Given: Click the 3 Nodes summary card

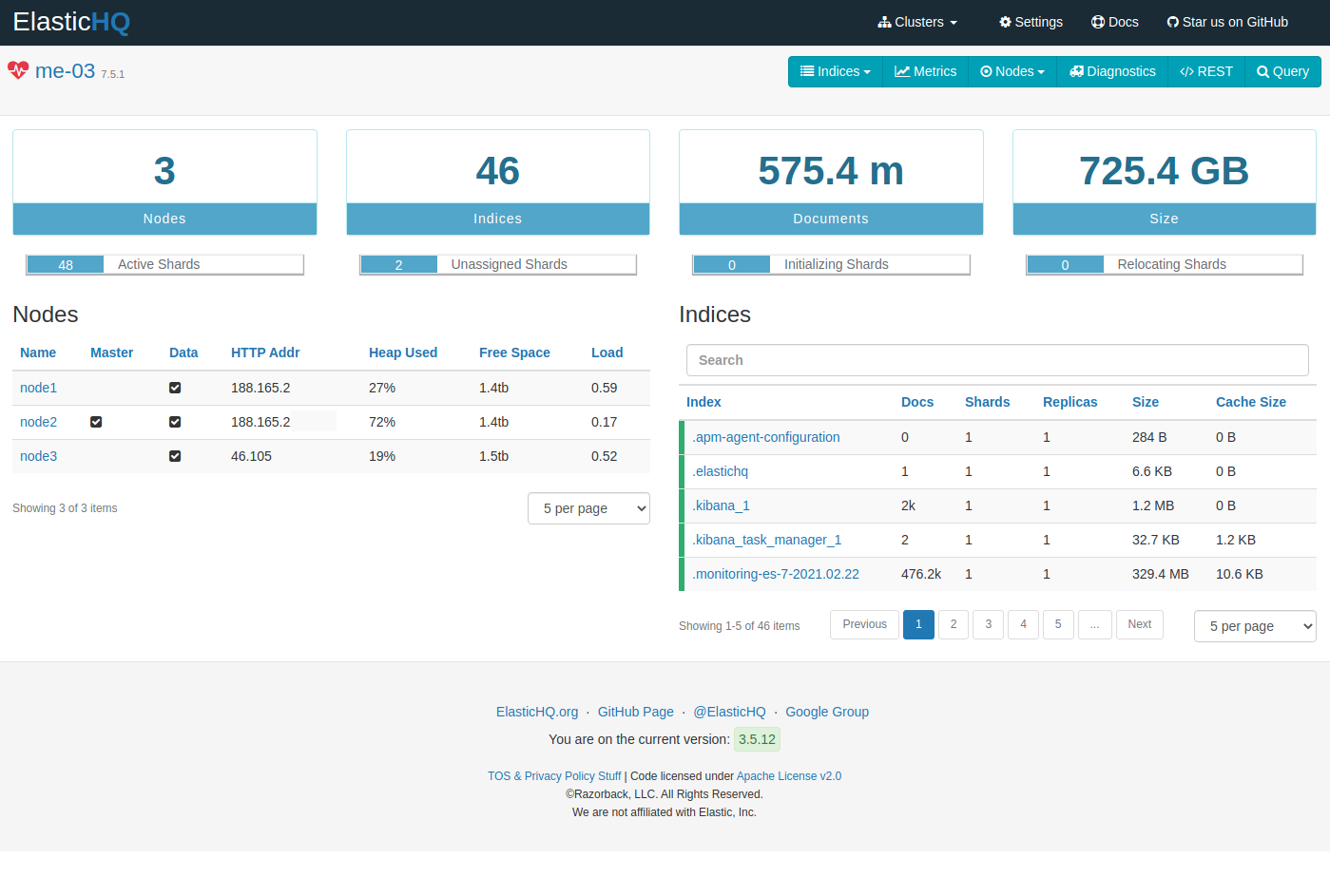Looking at the screenshot, I should 164,182.
